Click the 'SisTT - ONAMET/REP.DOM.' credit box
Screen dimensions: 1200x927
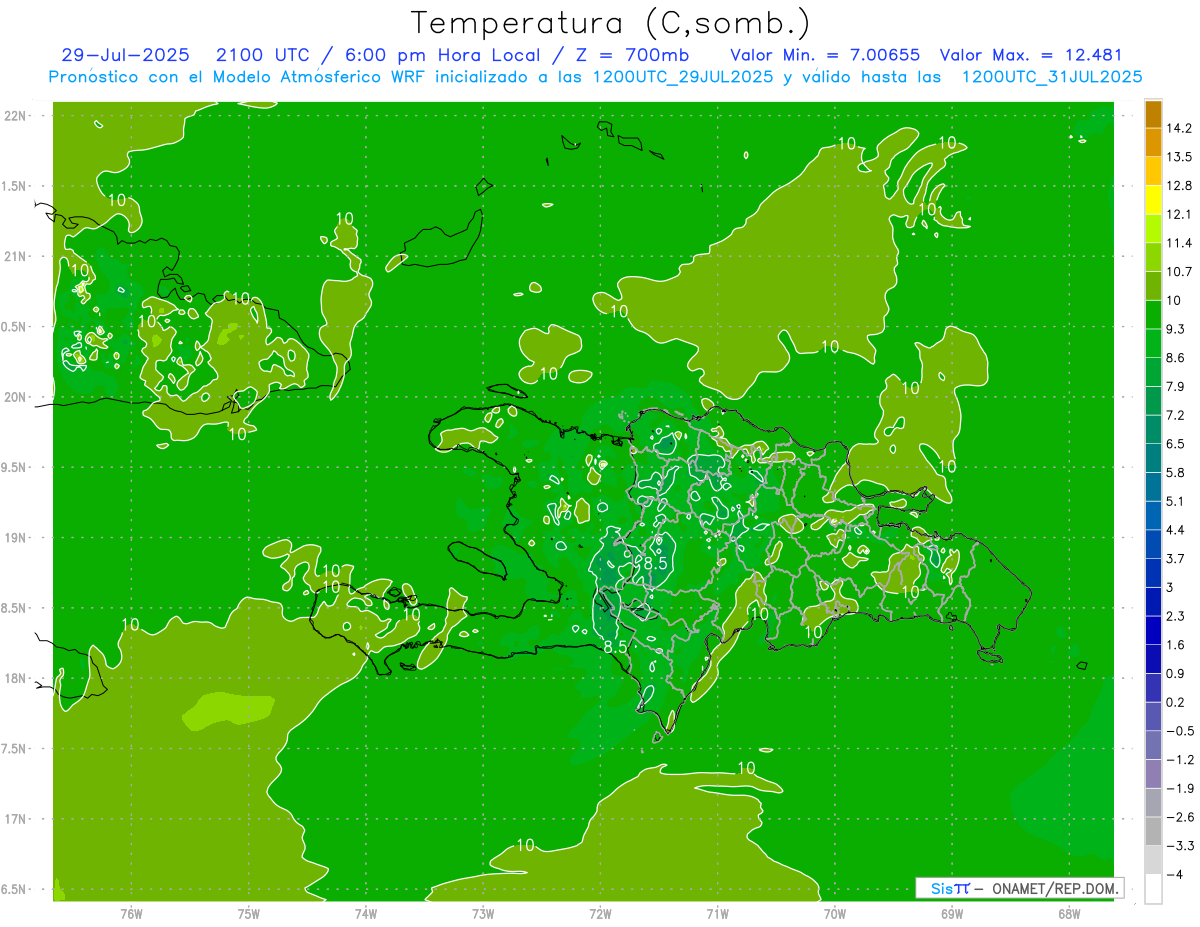coord(1018,888)
